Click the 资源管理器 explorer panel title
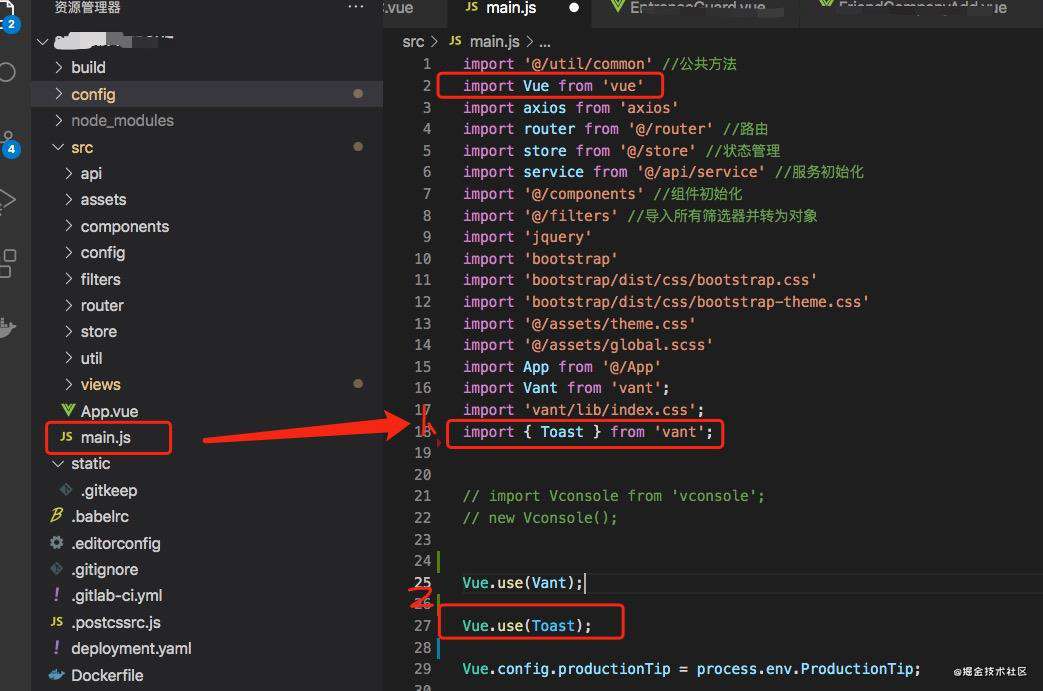The image size is (1043, 691). coord(87,7)
